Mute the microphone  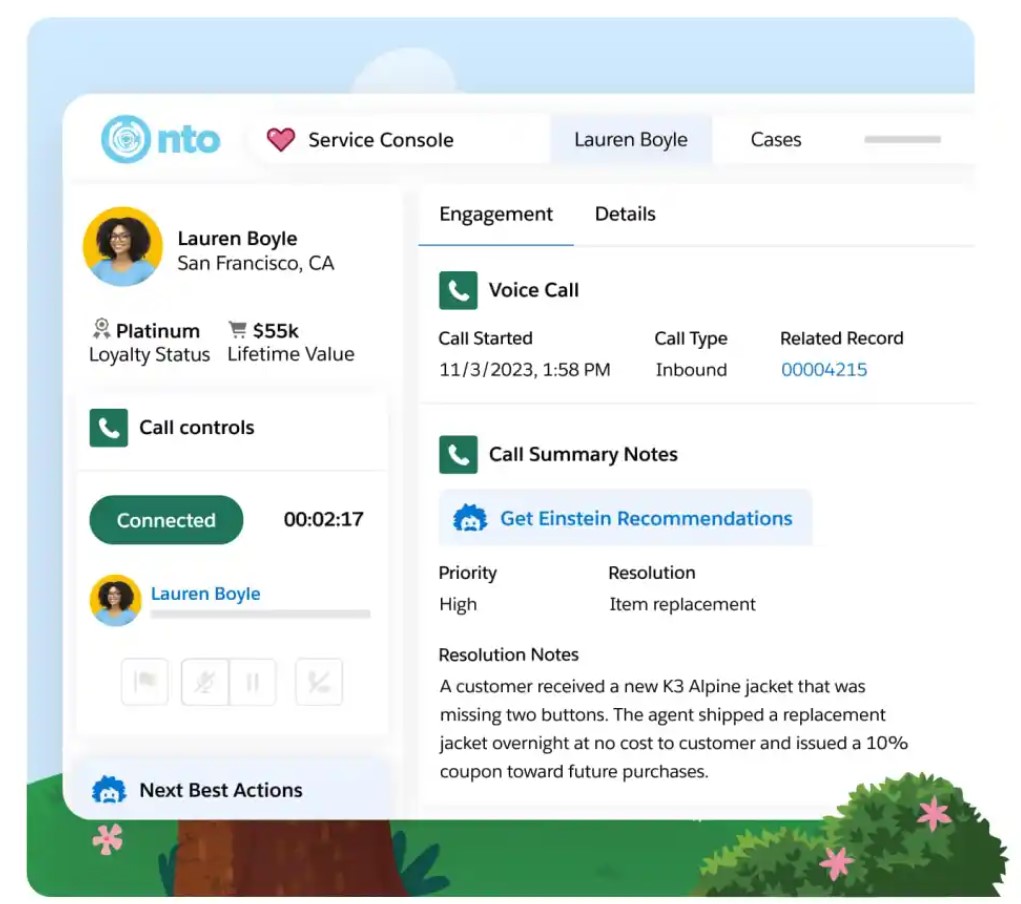(205, 682)
